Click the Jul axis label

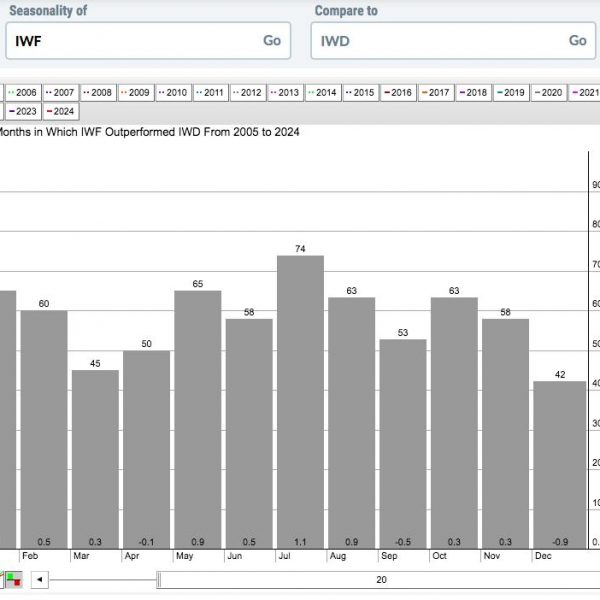point(284,556)
